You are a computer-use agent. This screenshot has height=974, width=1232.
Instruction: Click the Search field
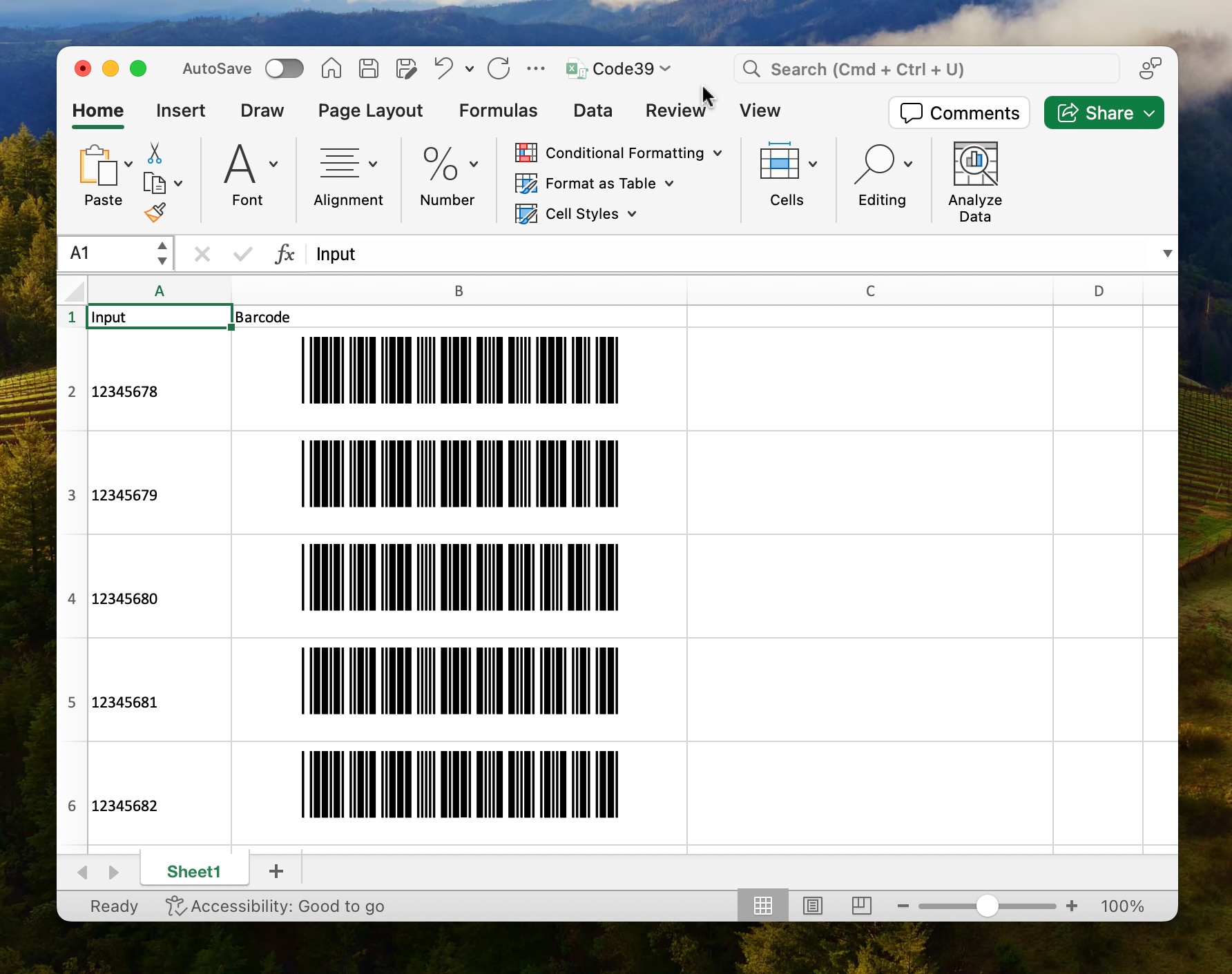[927, 69]
